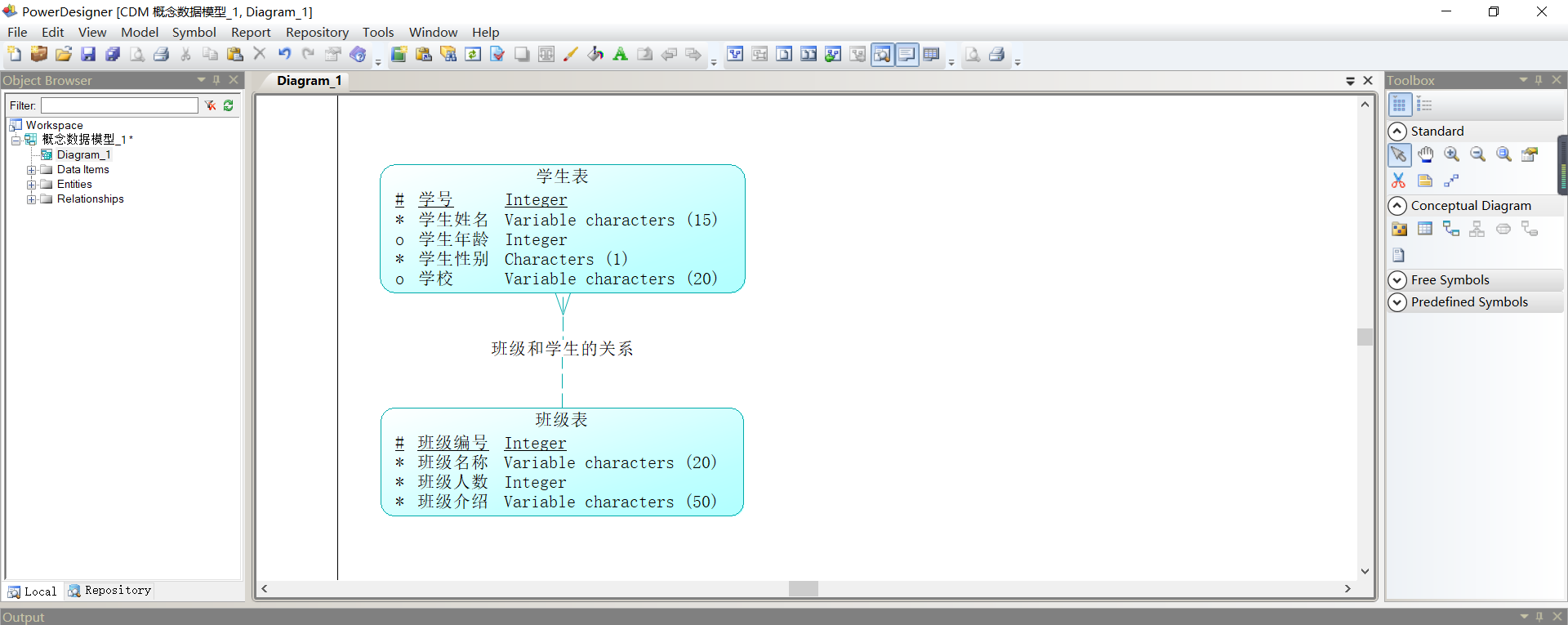
Task: Collapse the Standard toolbox section
Action: (1397, 132)
